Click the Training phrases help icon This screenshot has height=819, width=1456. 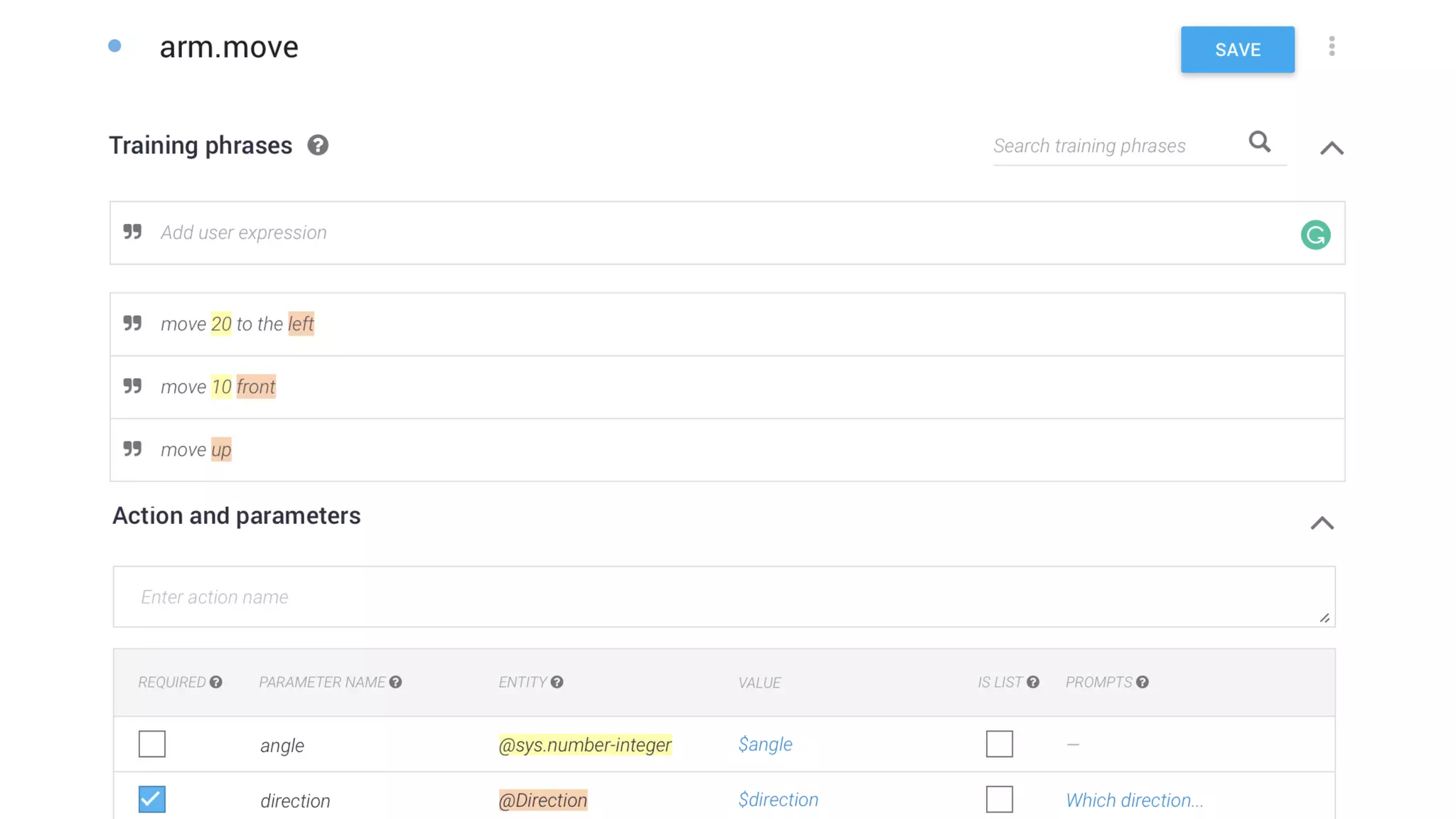click(318, 145)
